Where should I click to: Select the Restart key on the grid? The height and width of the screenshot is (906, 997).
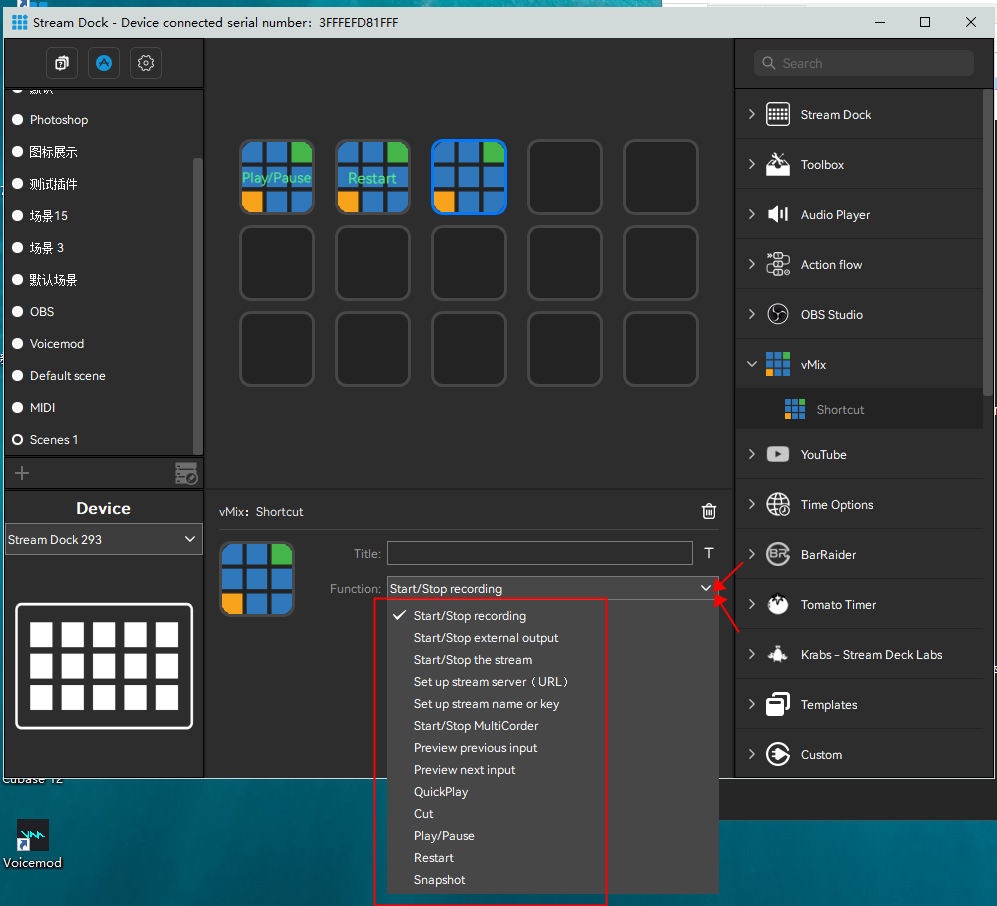click(373, 177)
